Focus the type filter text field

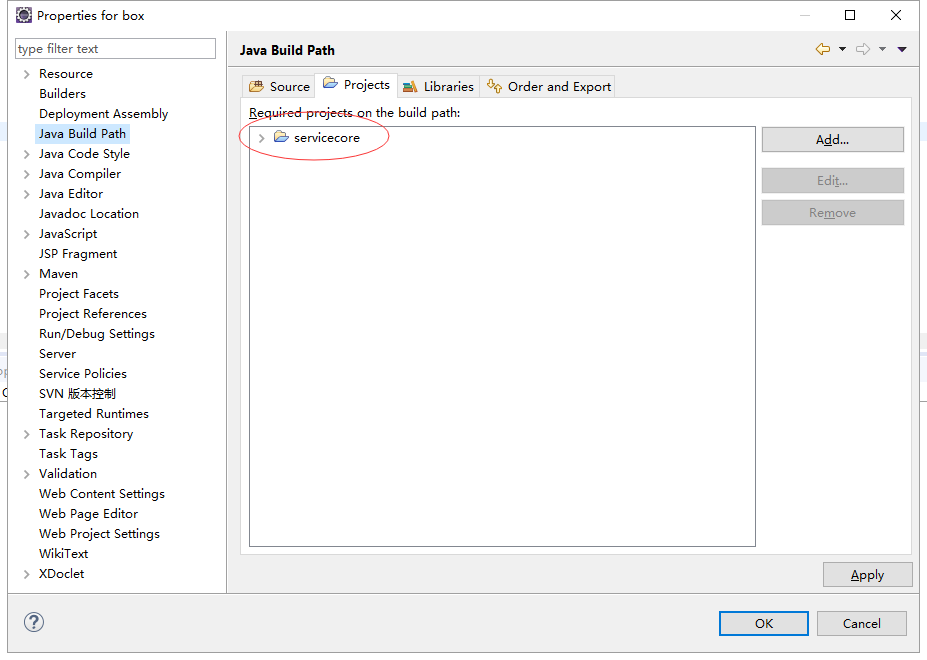click(115, 49)
